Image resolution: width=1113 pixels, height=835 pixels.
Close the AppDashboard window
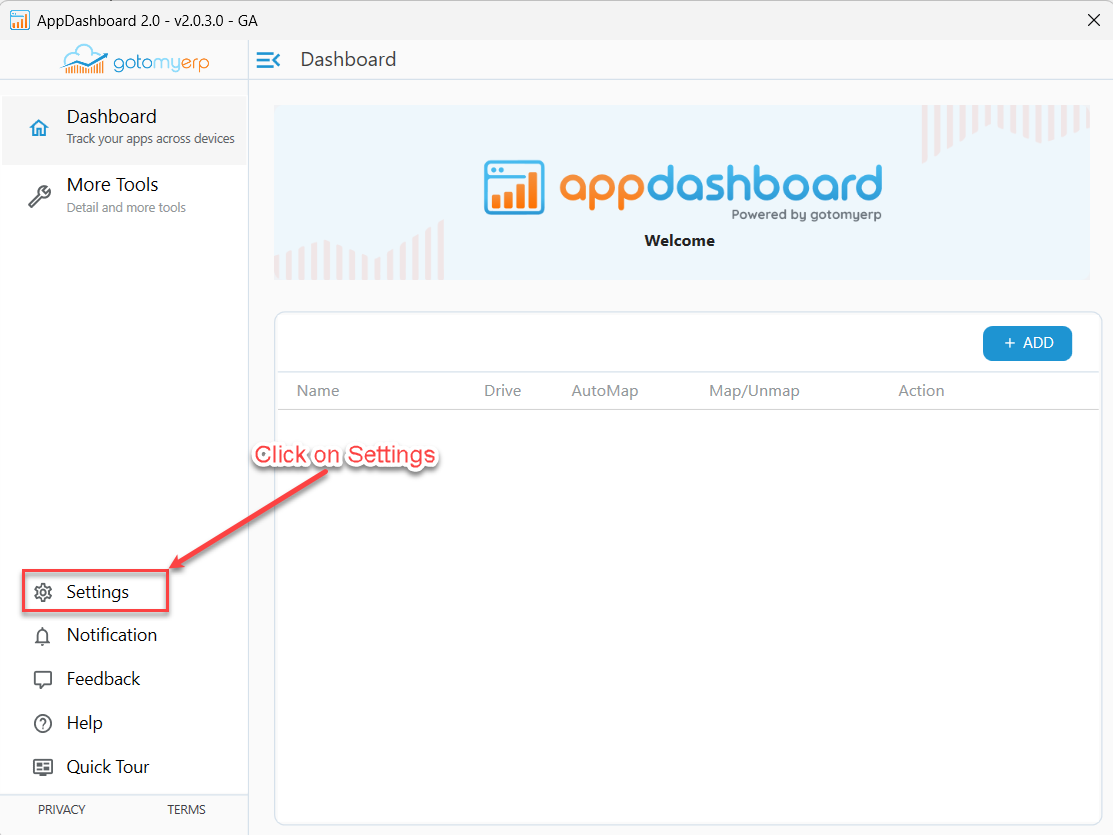point(1093,20)
